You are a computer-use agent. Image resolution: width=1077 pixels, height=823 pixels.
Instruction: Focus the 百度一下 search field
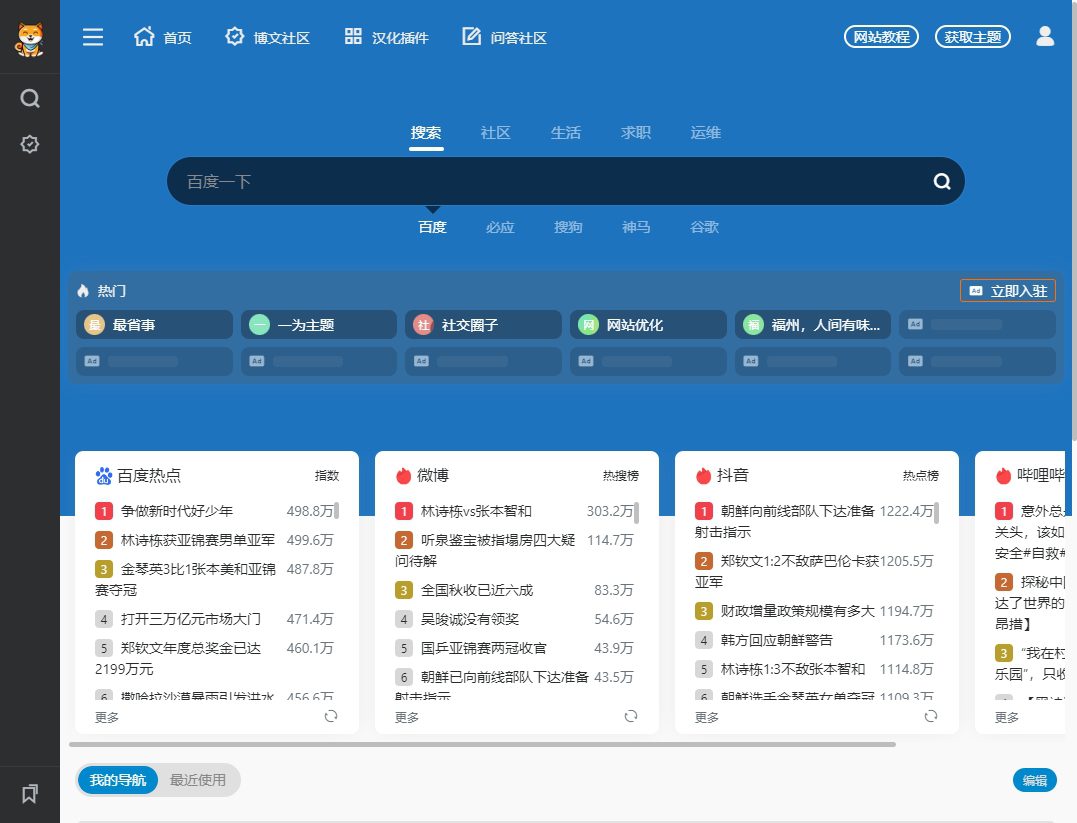pos(549,181)
